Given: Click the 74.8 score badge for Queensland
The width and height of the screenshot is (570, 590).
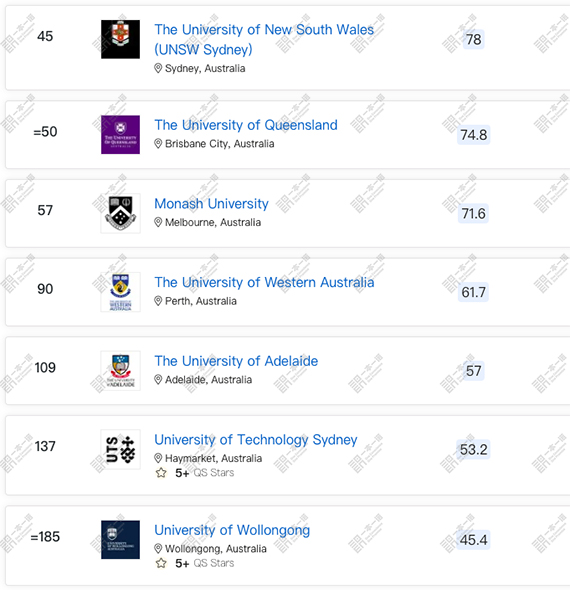Looking at the screenshot, I should 474,135.
